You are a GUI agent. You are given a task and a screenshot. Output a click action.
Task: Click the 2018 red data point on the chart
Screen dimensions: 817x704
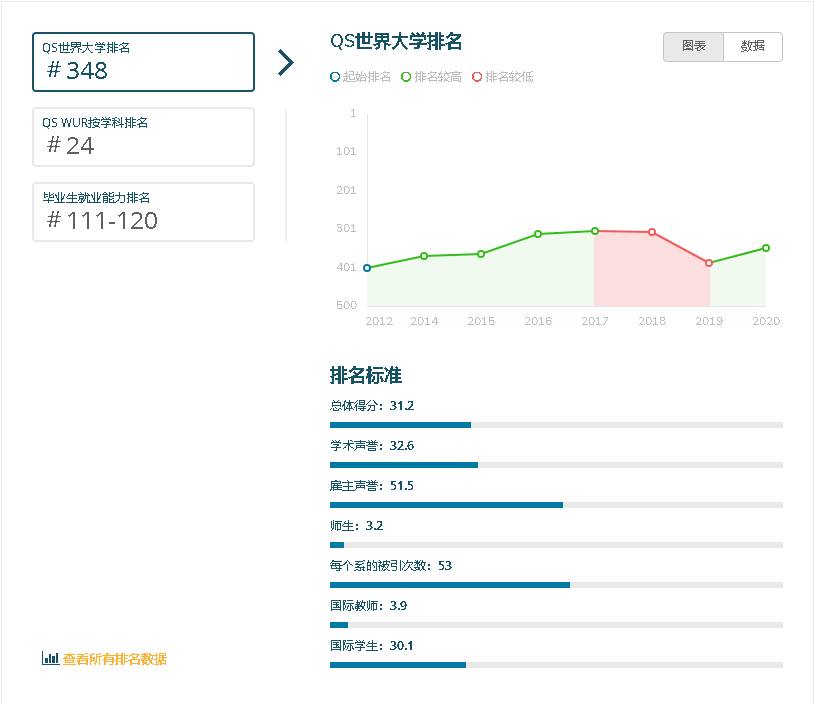(652, 232)
